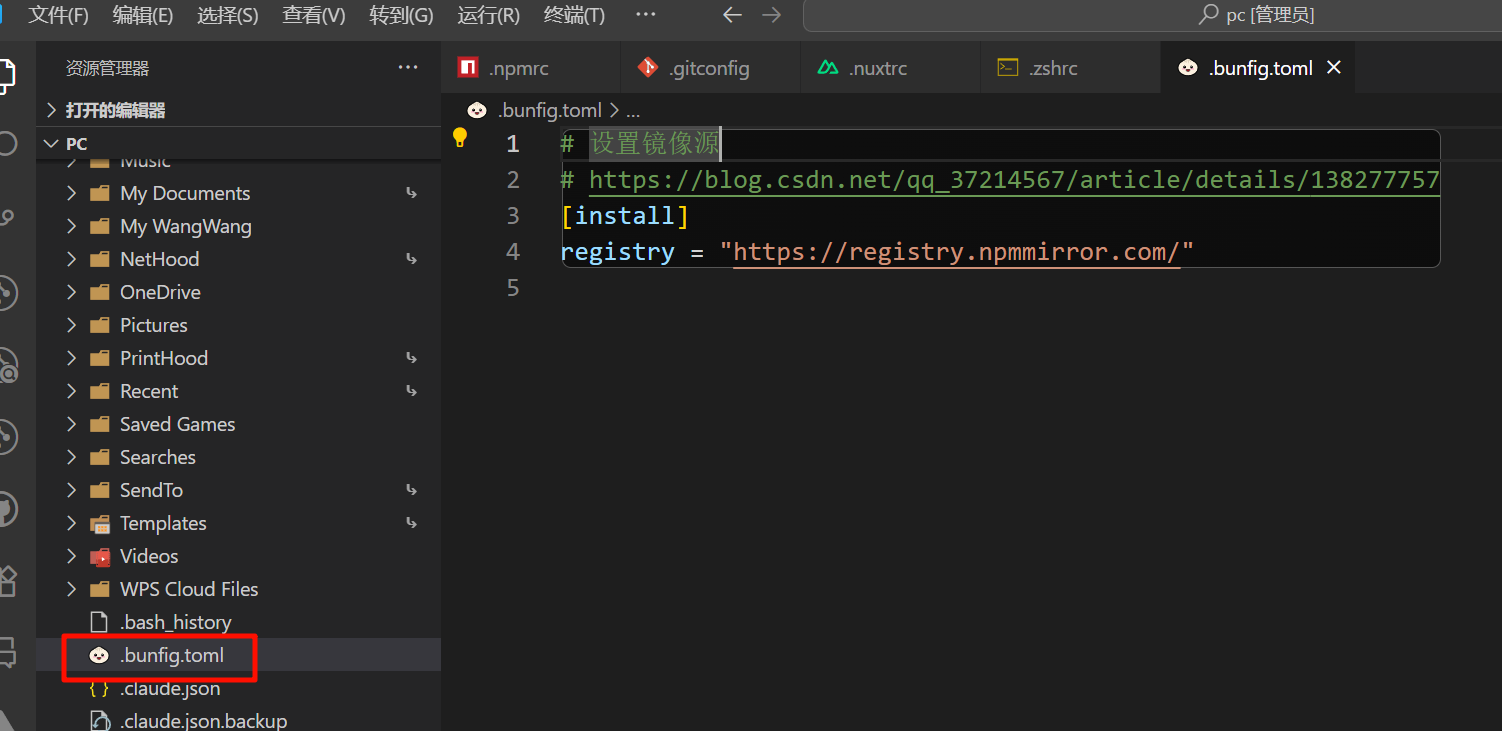The width and height of the screenshot is (1502, 731).
Task: Click the breadcrumb ellipsis after .bunfig.toml
Action: pos(632,110)
